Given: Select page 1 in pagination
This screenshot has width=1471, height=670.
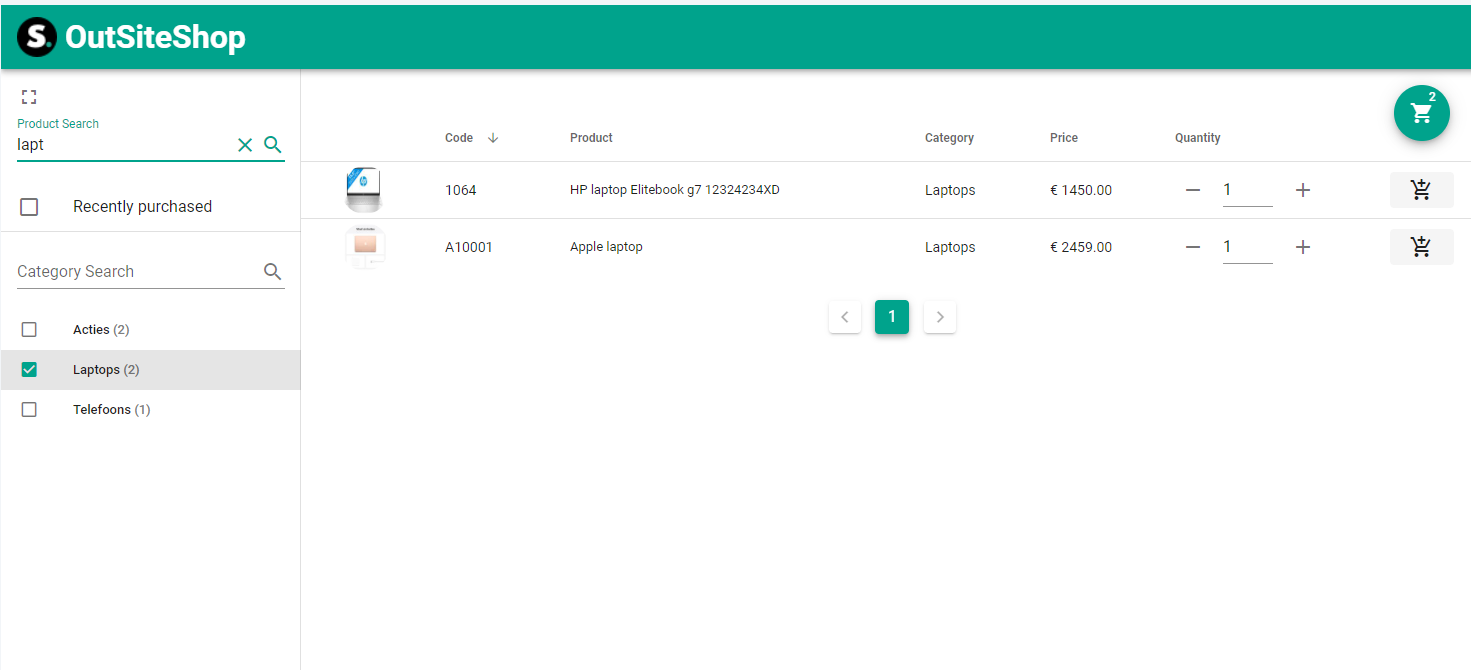Looking at the screenshot, I should (892, 317).
